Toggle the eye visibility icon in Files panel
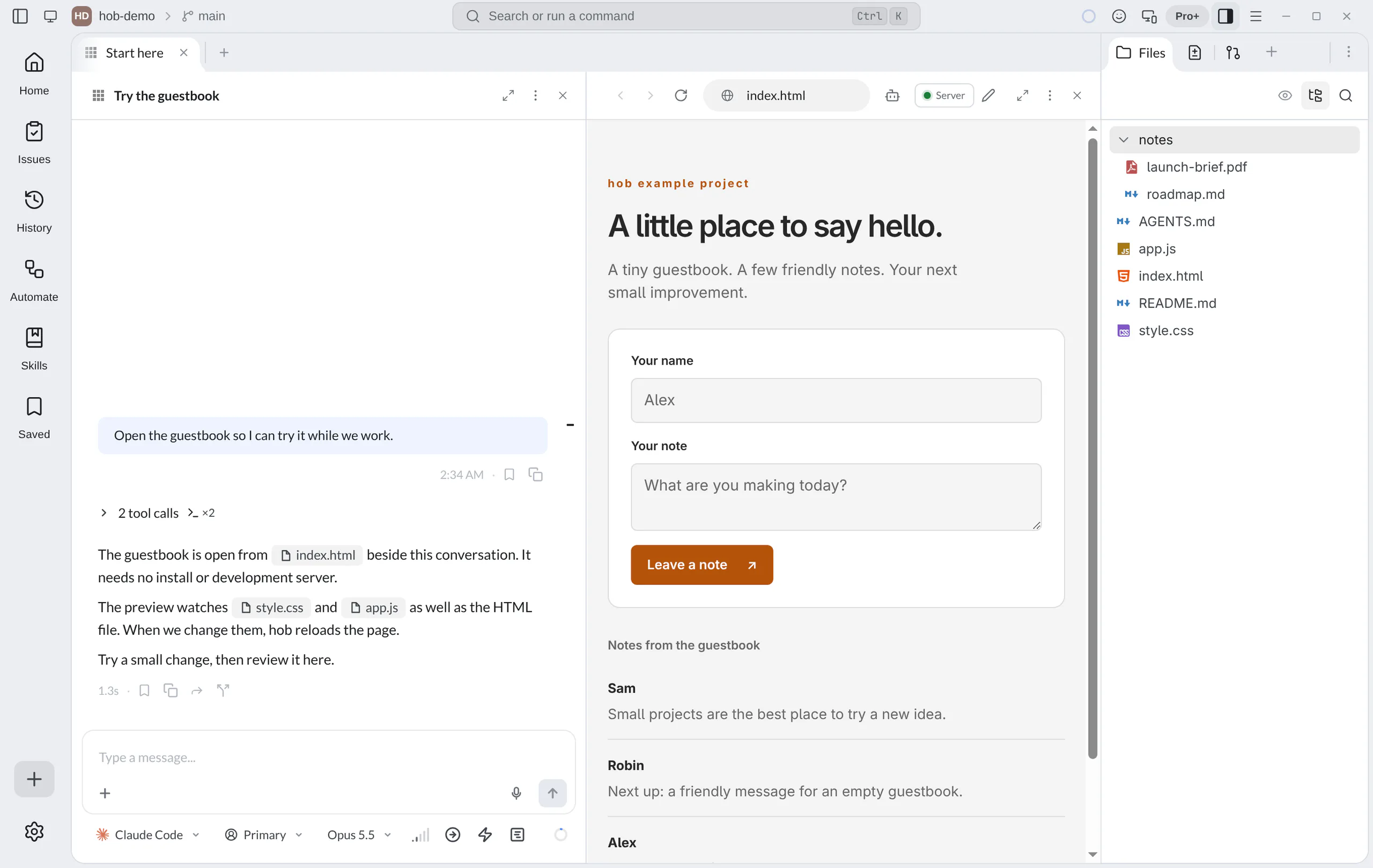 pos(1285,95)
